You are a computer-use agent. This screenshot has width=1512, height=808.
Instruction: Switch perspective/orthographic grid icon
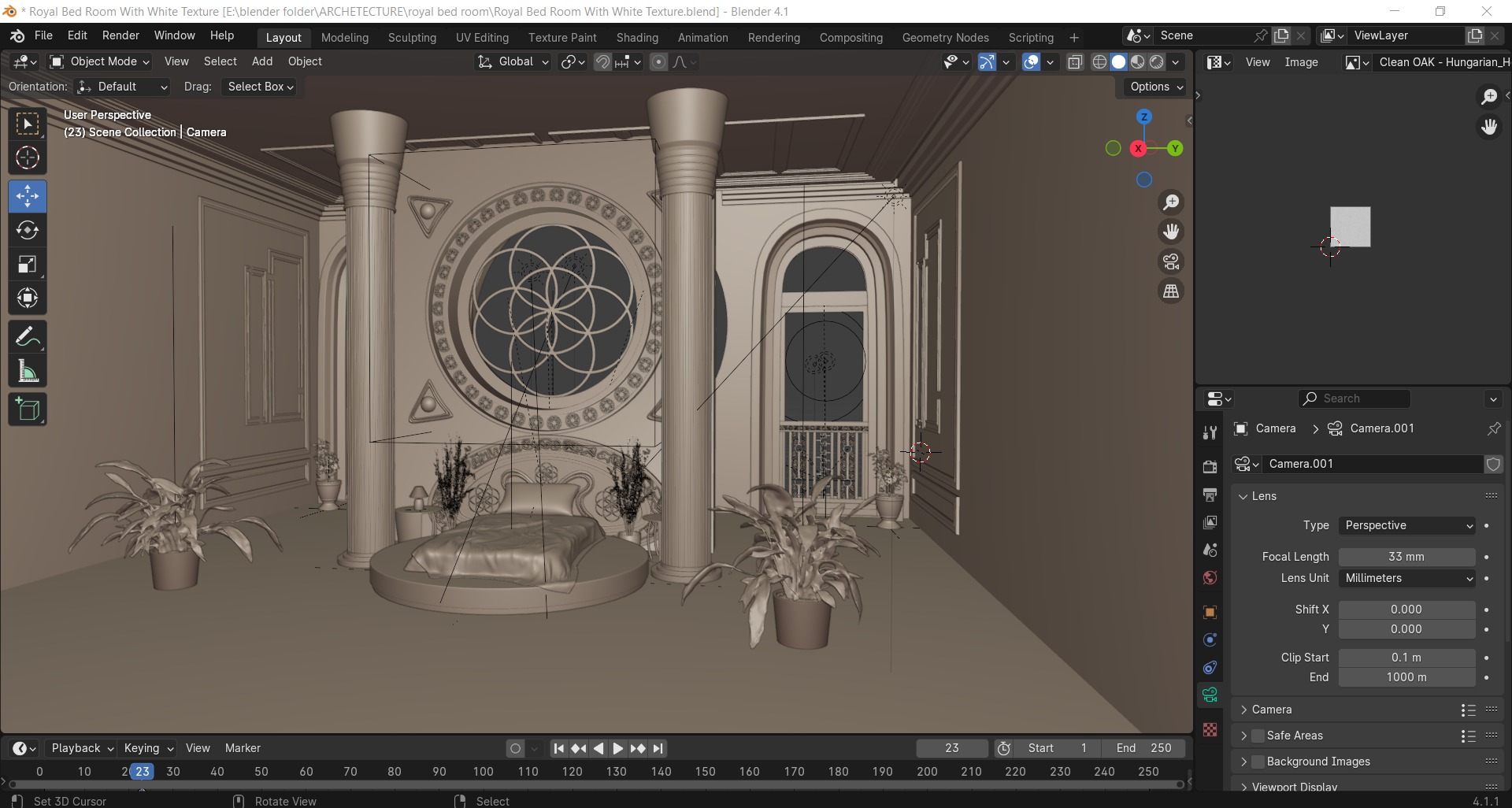click(1171, 291)
